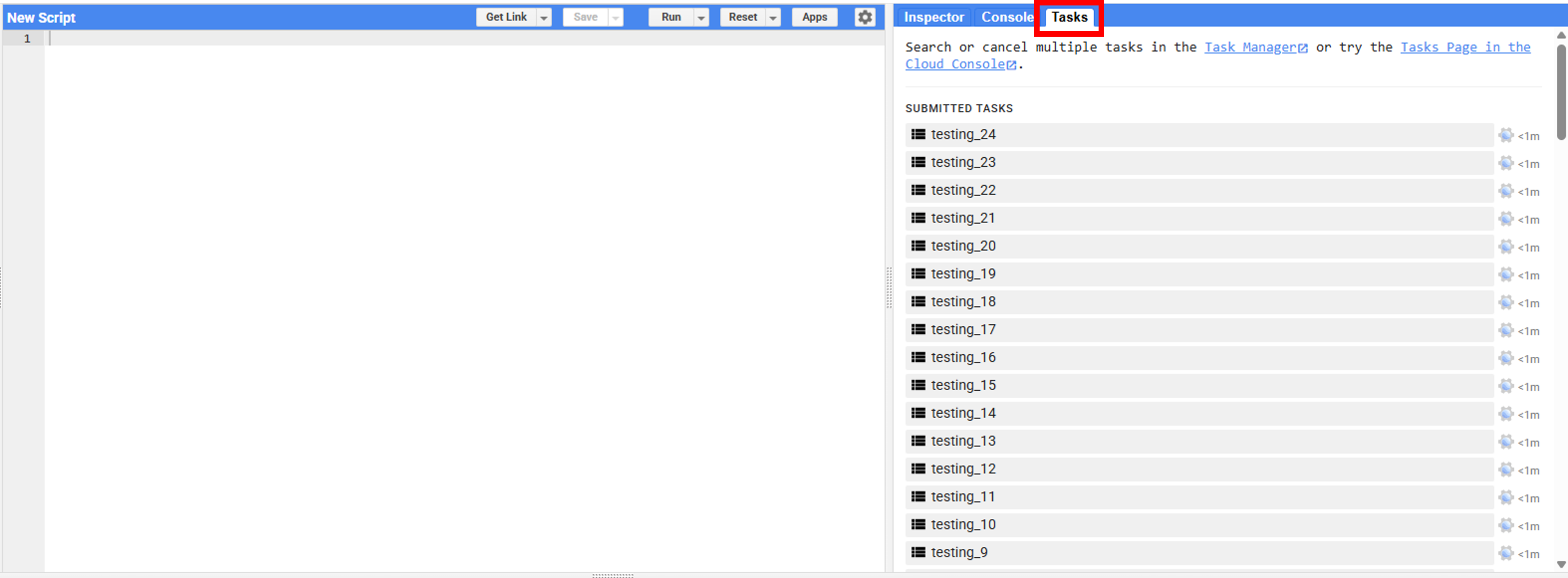This screenshot has width=1568, height=578.
Task: Select the testing_10 task row
Action: [x=1199, y=525]
